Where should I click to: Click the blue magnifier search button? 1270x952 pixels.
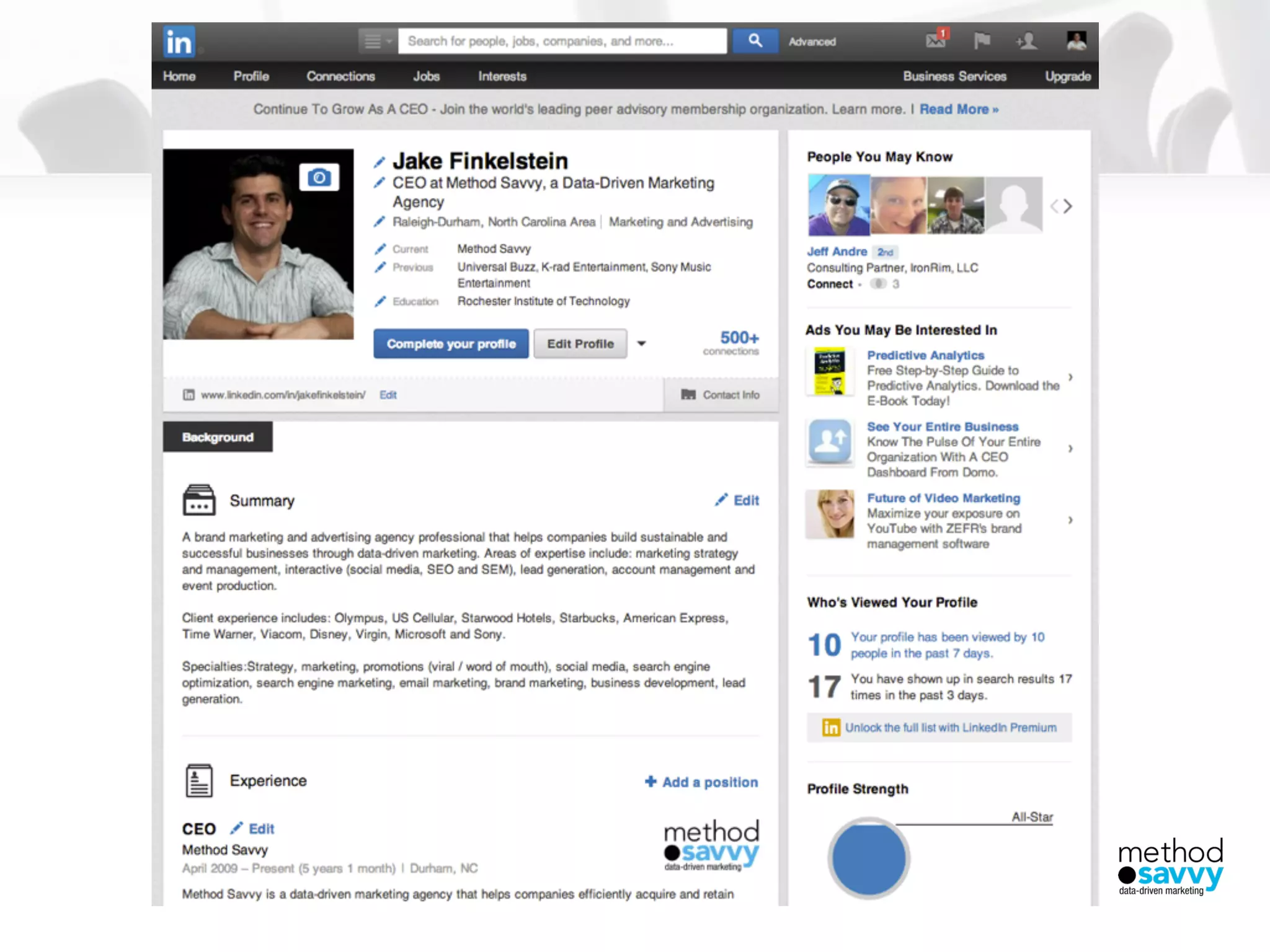(755, 42)
